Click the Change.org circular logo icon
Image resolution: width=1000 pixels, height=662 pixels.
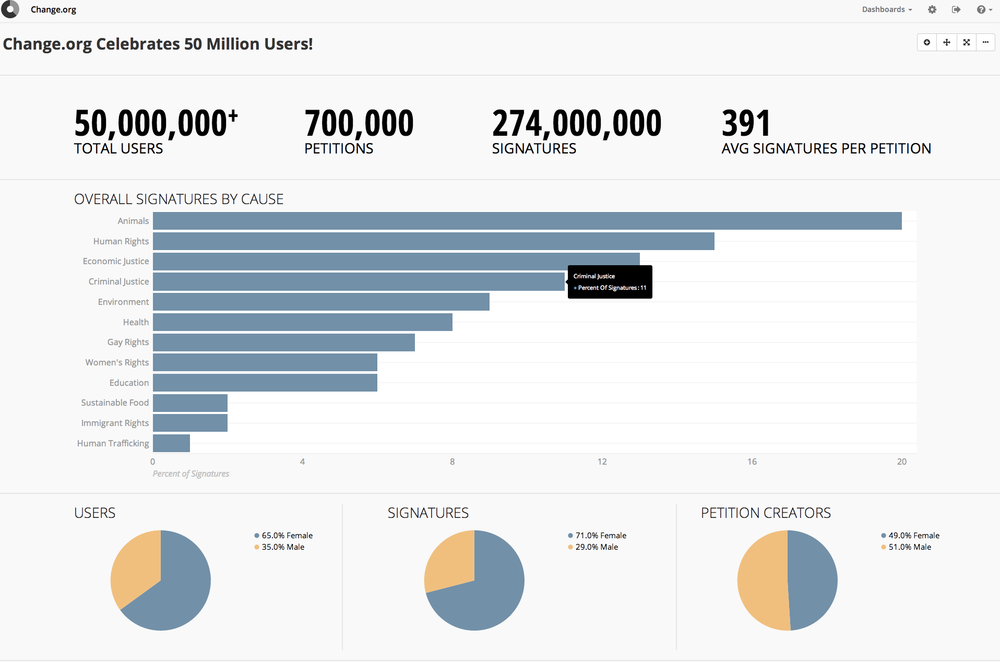[10, 9]
